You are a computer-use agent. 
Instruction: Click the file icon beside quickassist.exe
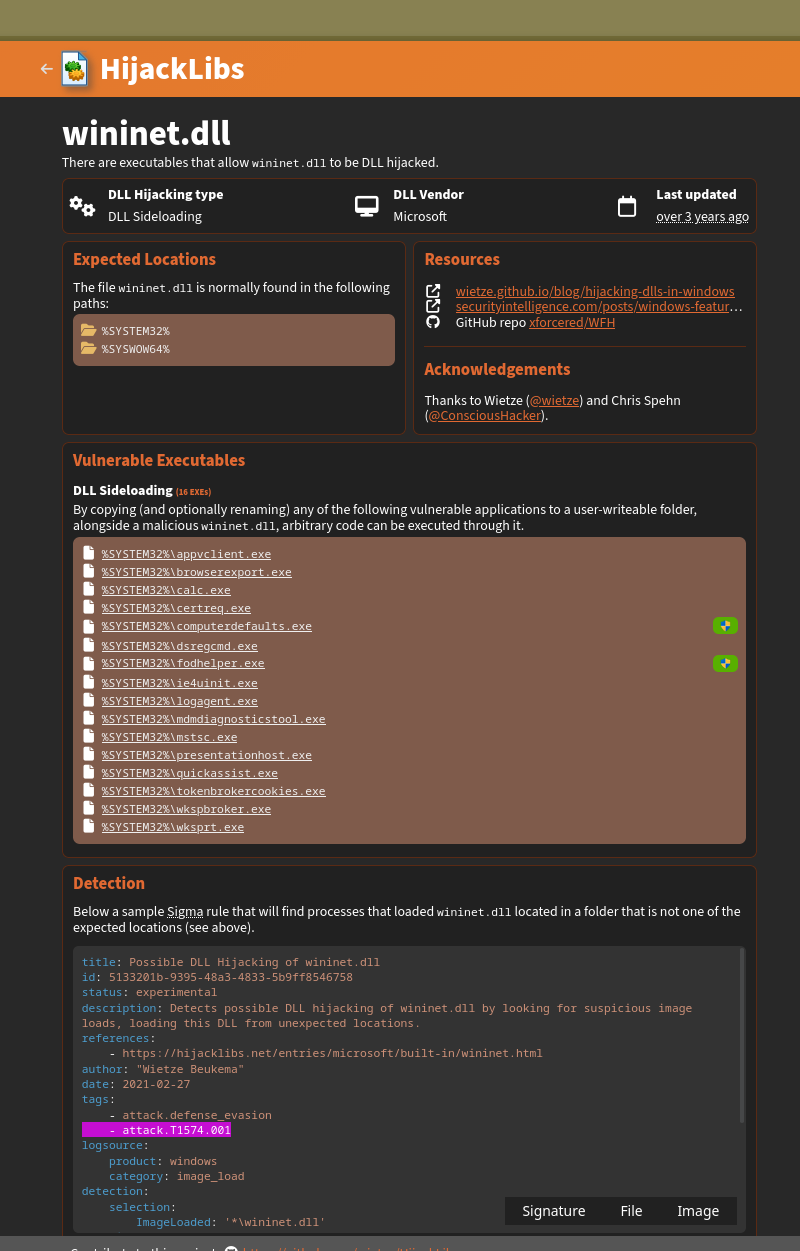[x=88, y=772]
